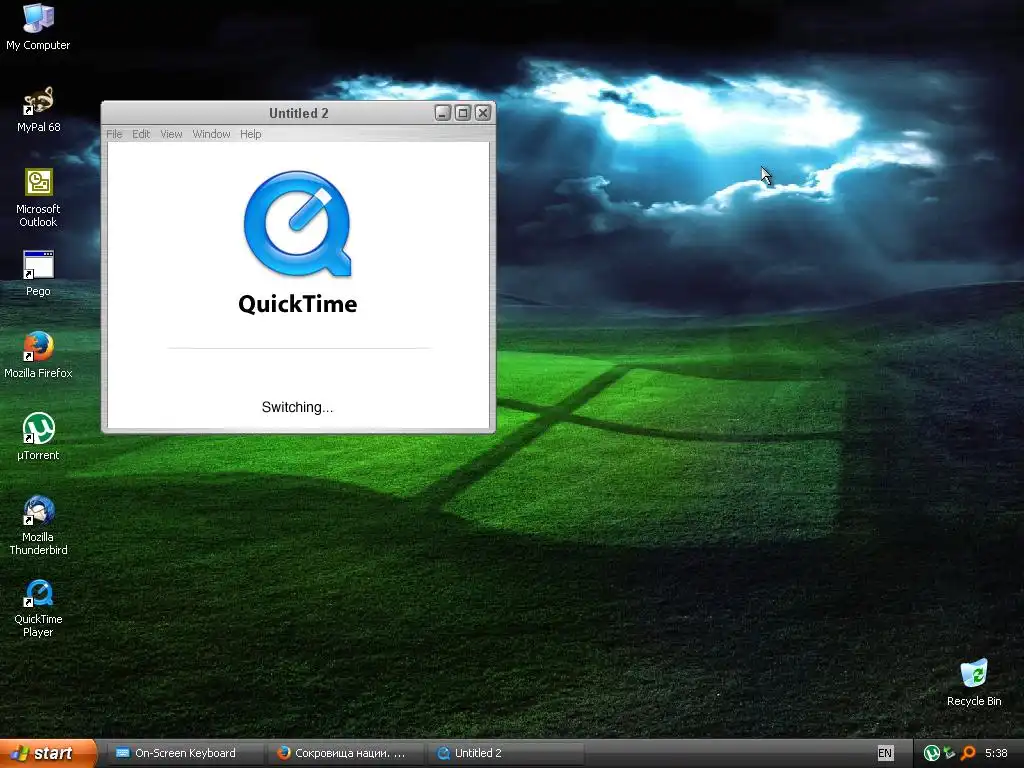Close the Untitled 2 QuickTime window
1024x768 pixels.
(483, 113)
